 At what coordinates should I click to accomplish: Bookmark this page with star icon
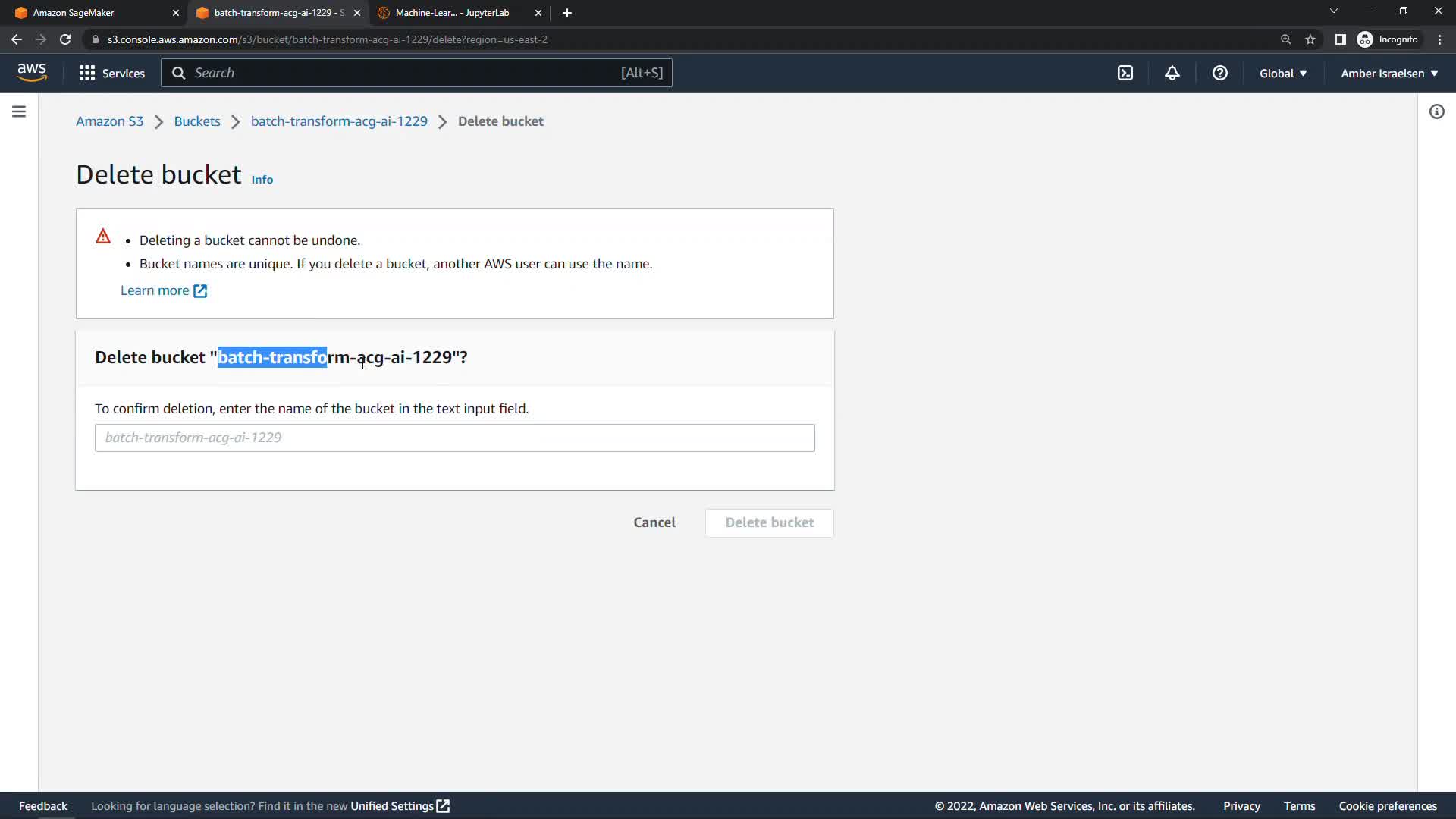point(1310,39)
